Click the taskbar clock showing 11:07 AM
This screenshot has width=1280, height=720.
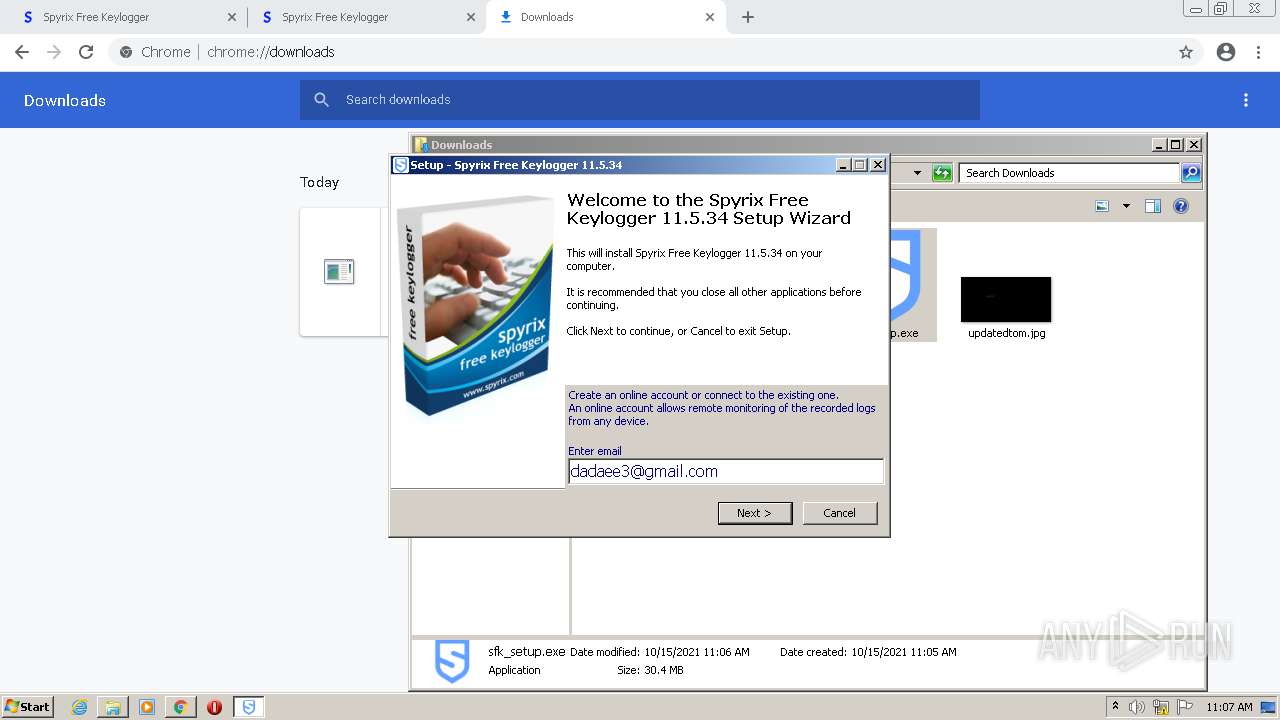point(1229,707)
